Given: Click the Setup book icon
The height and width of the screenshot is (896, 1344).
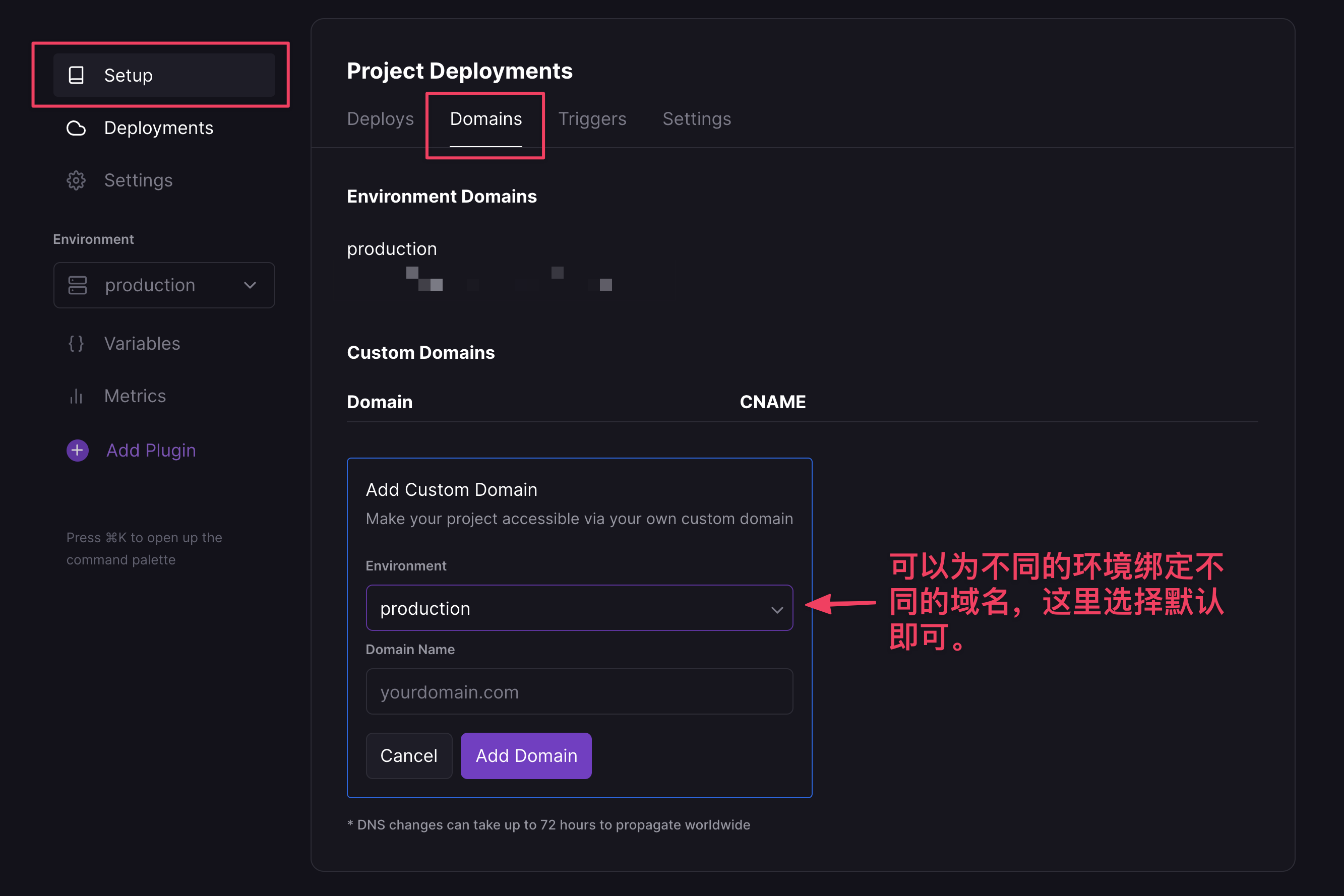Looking at the screenshot, I should [76, 75].
